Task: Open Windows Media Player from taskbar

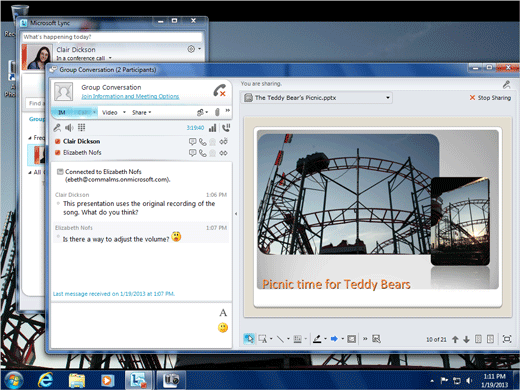Action: [x=107, y=380]
